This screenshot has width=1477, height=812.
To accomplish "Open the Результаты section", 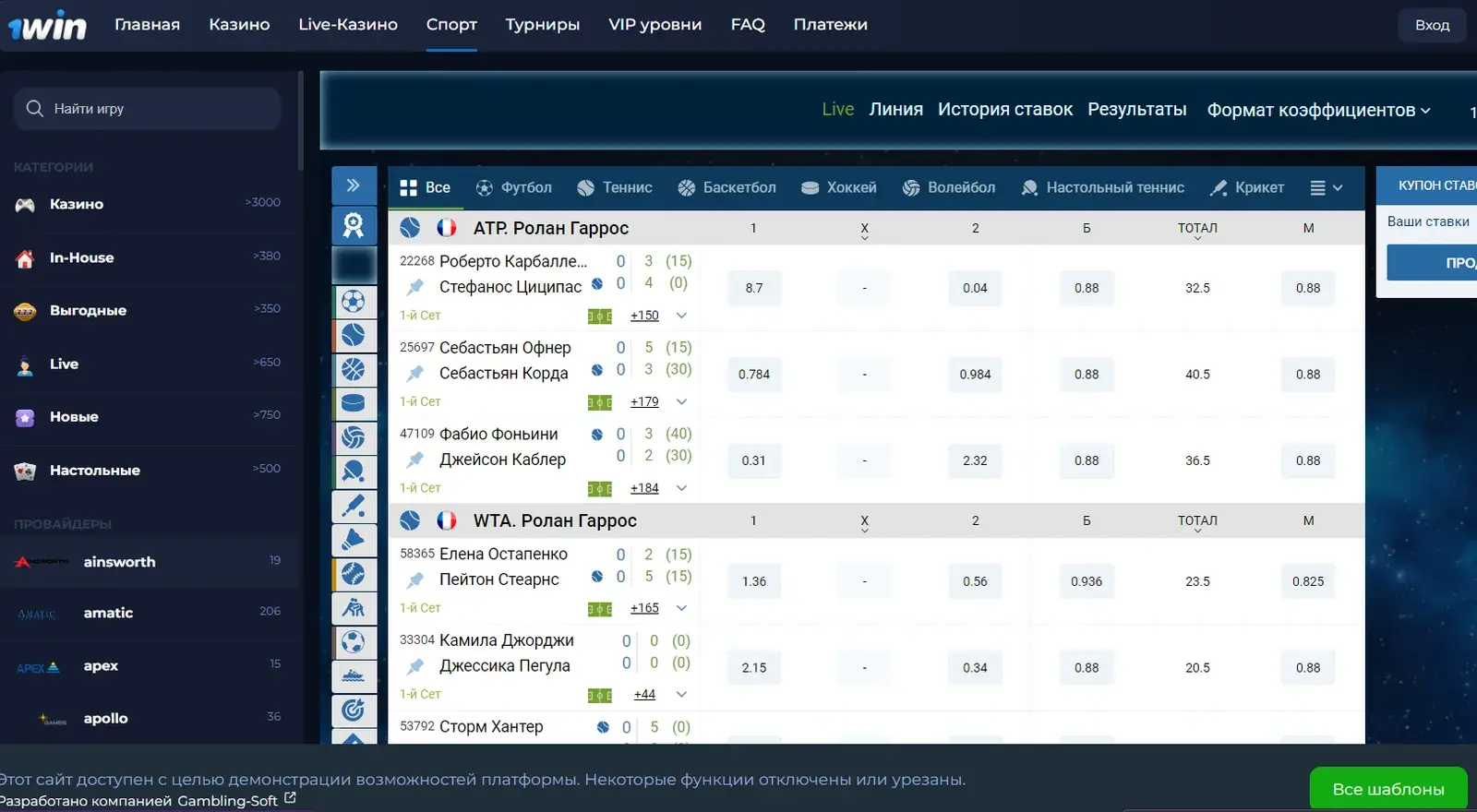I will coord(1137,109).
